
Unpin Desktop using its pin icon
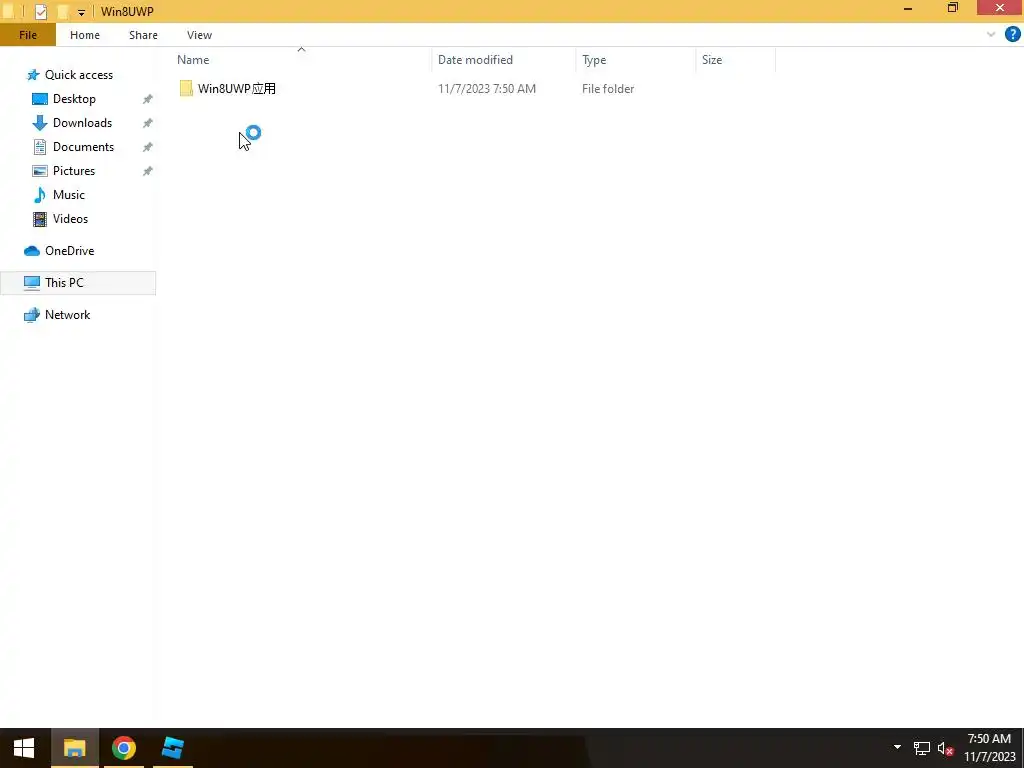click(x=148, y=99)
